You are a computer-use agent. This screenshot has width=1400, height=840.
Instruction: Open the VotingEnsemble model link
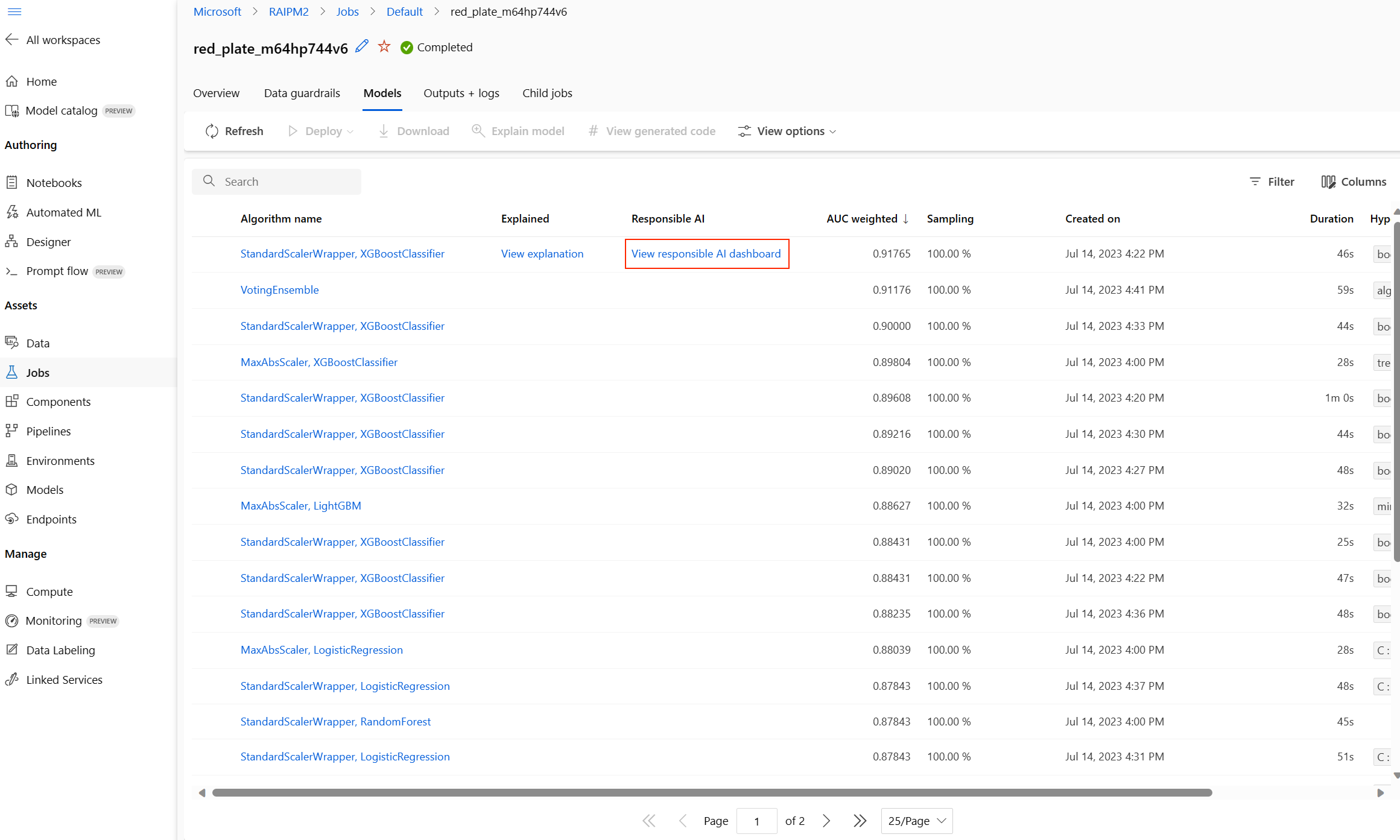tap(279, 290)
